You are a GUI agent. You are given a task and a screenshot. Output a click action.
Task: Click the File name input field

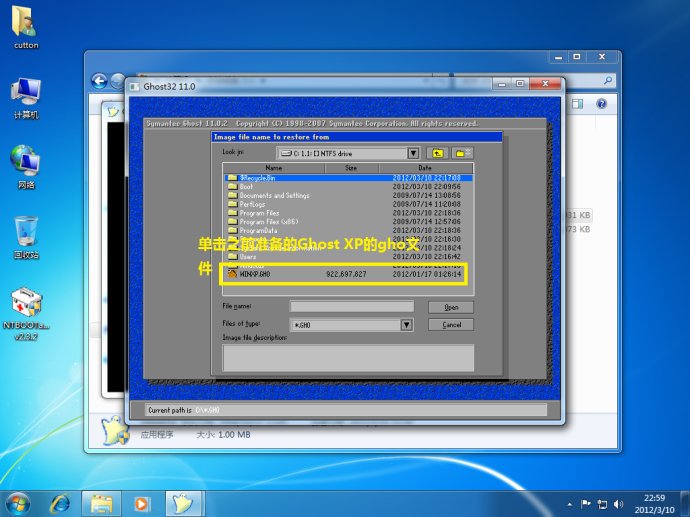click(352, 306)
